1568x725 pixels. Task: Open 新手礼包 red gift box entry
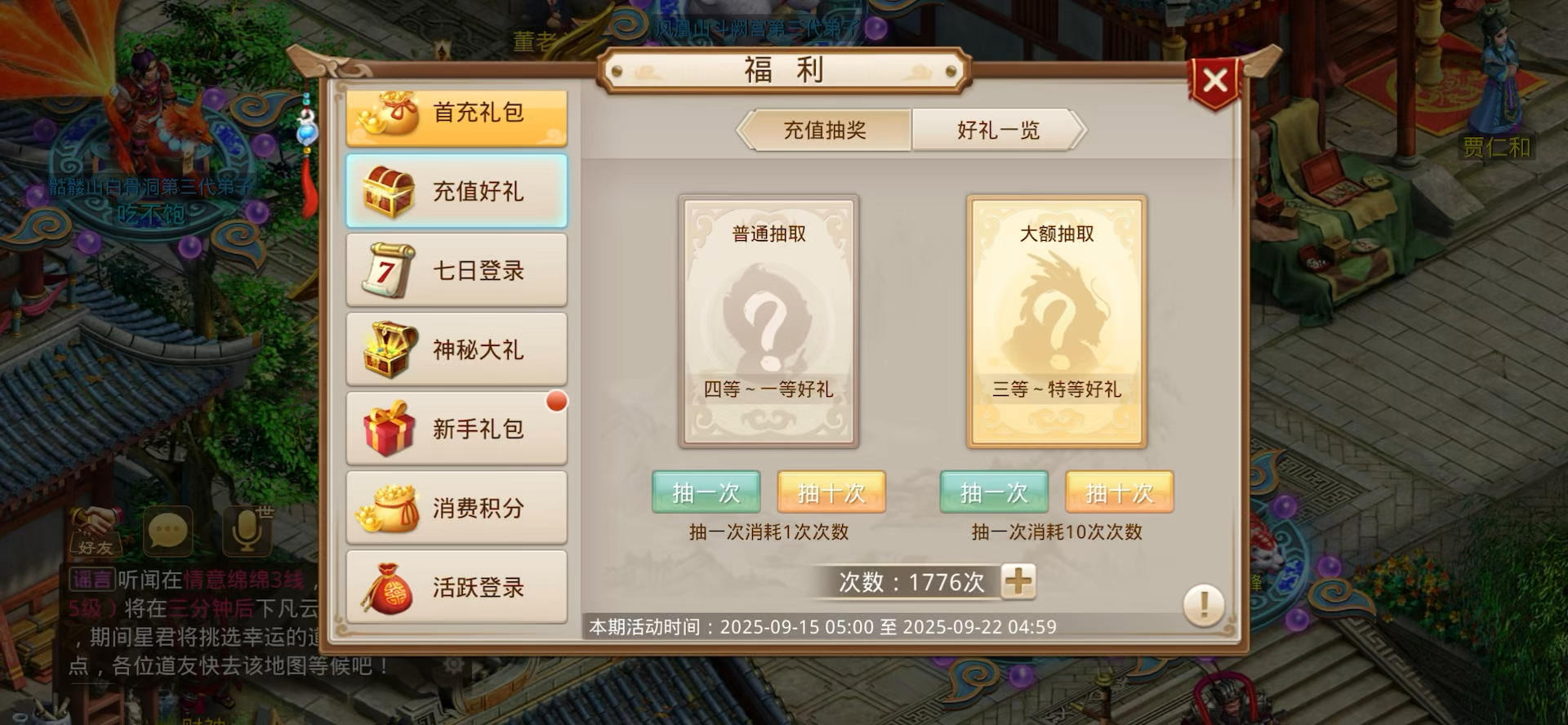[457, 429]
